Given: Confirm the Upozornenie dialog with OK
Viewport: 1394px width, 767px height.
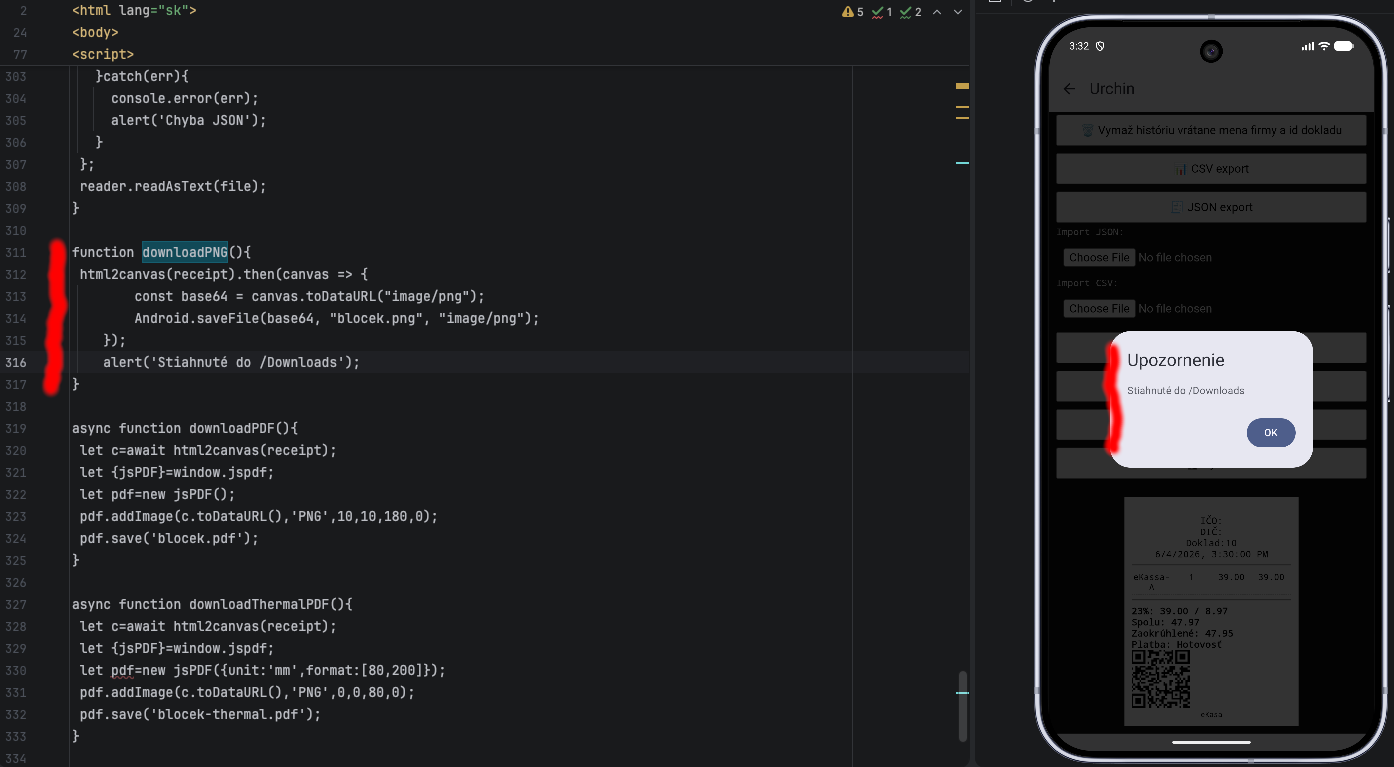Looking at the screenshot, I should click(x=1270, y=433).
